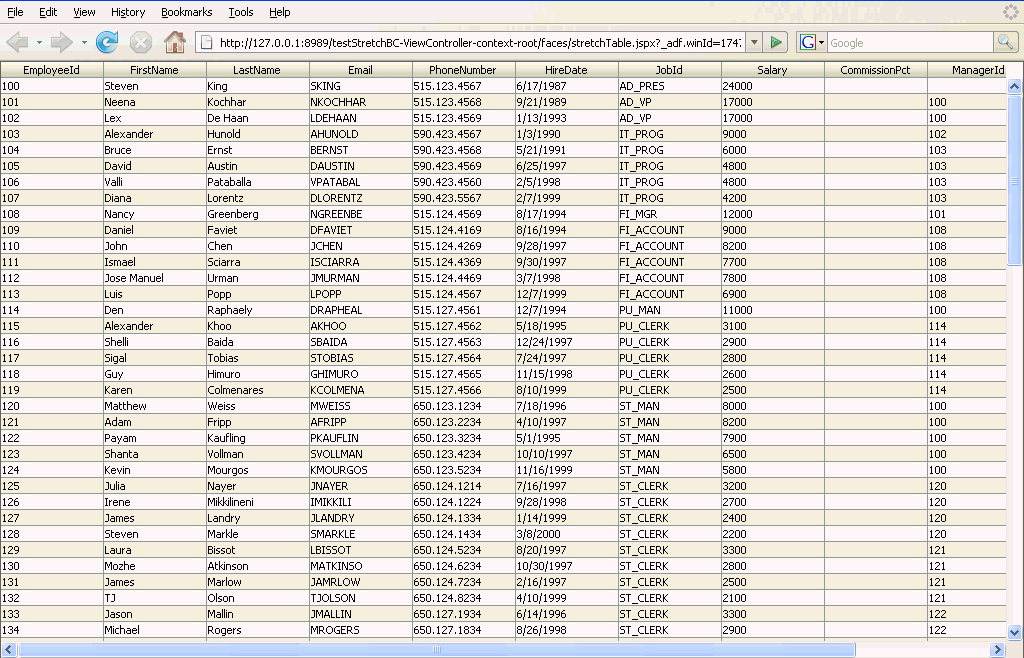Image resolution: width=1024 pixels, height=658 pixels.
Task: Click in the Google search field
Action: point(910,43)
